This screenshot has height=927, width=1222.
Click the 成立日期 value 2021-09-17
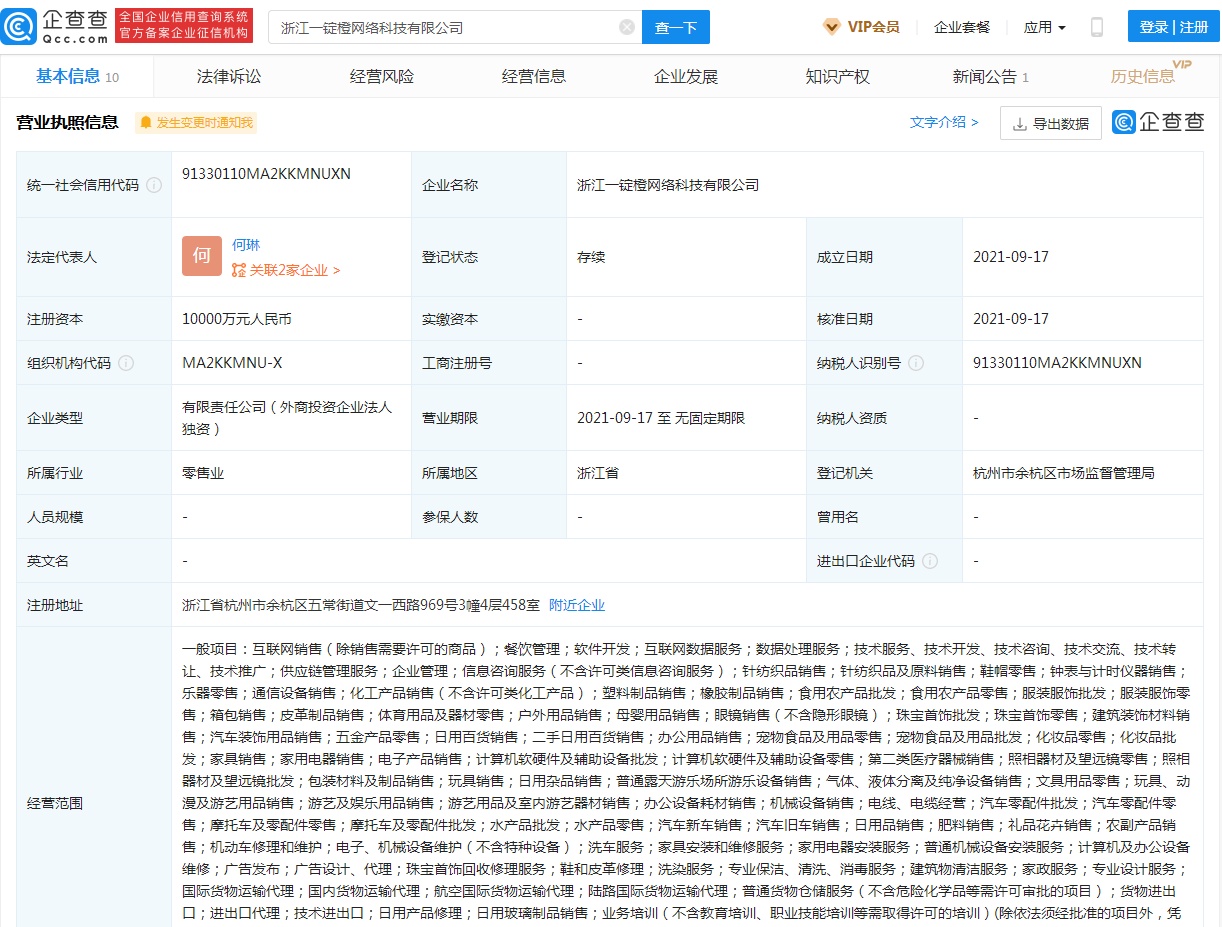pos(1011,257)
